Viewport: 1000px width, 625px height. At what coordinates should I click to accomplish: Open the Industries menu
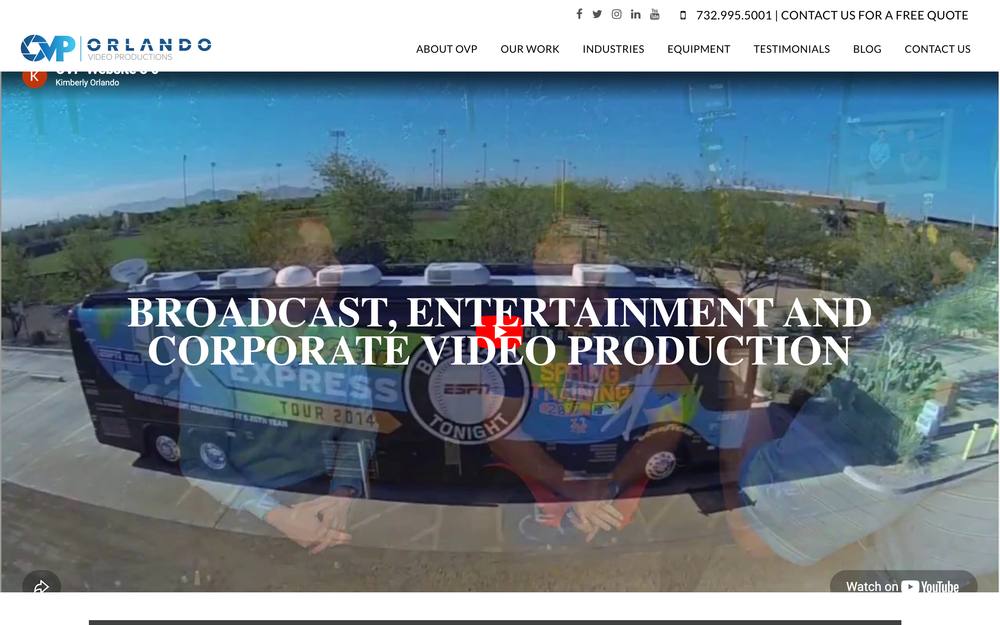point(613,49)
